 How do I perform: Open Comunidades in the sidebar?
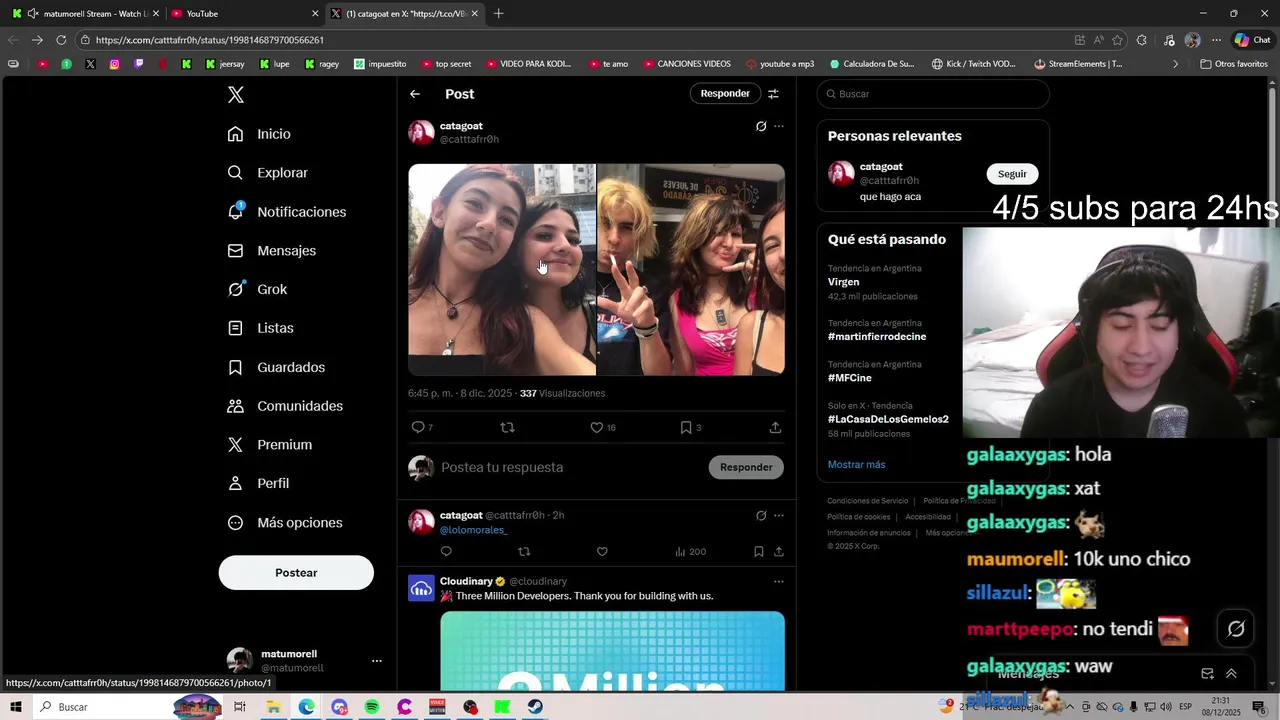point(285,406)
